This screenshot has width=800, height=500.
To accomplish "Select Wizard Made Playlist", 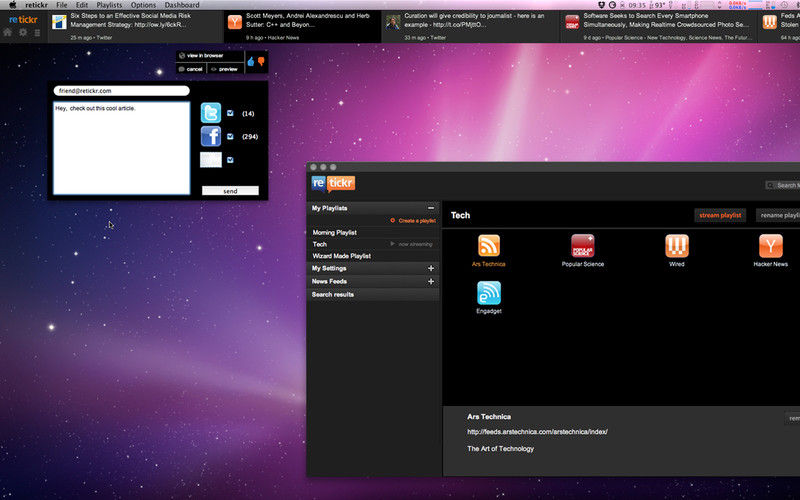I will [342, 256].
